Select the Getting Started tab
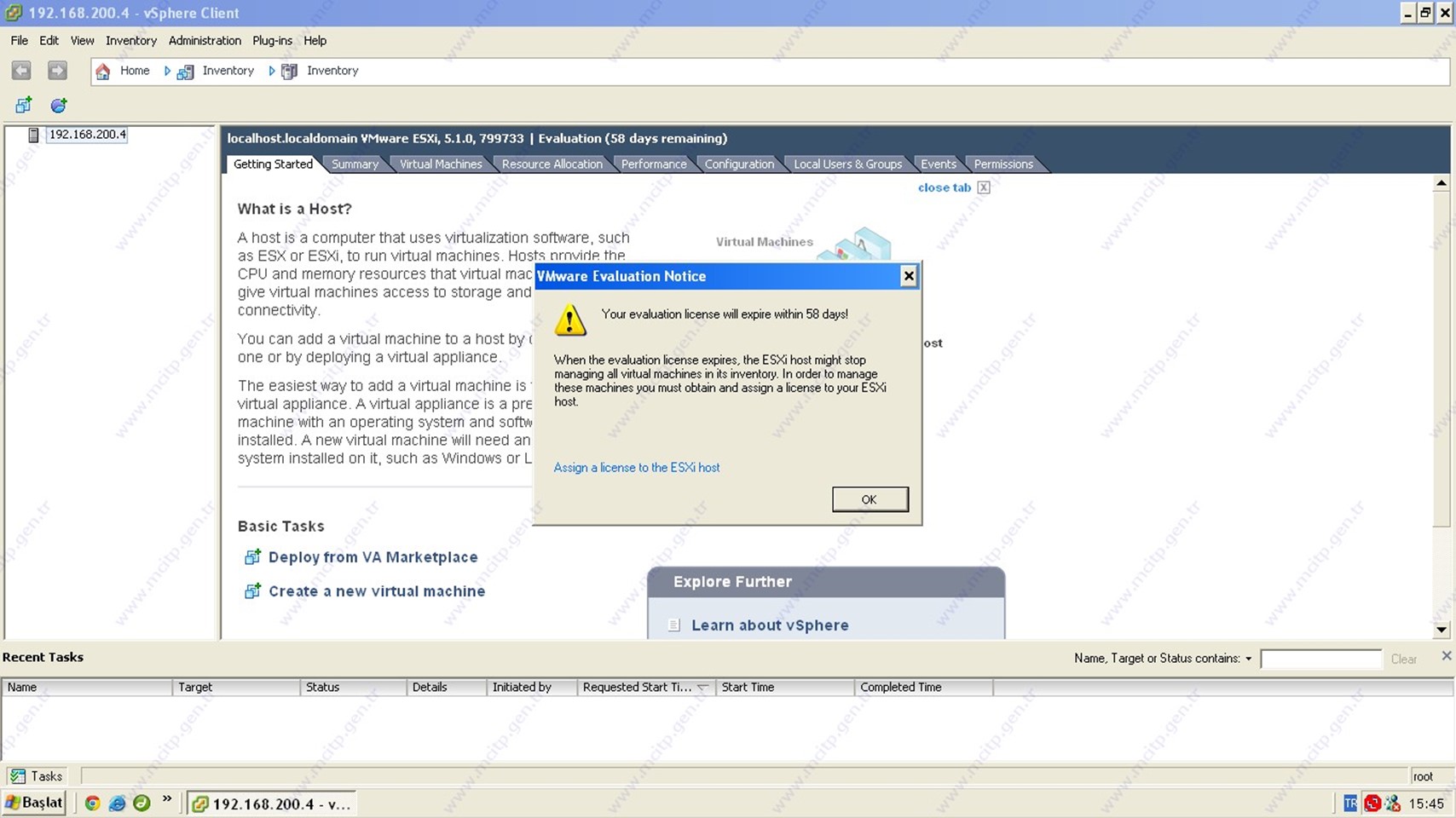 273,164
